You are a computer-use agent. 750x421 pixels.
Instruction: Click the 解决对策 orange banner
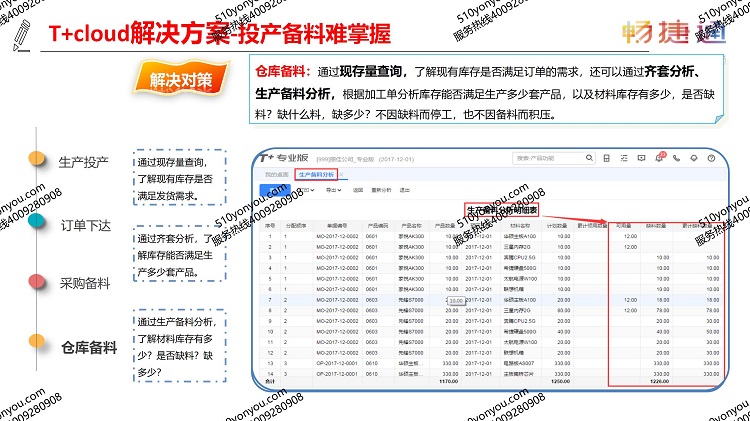(181, 79)
